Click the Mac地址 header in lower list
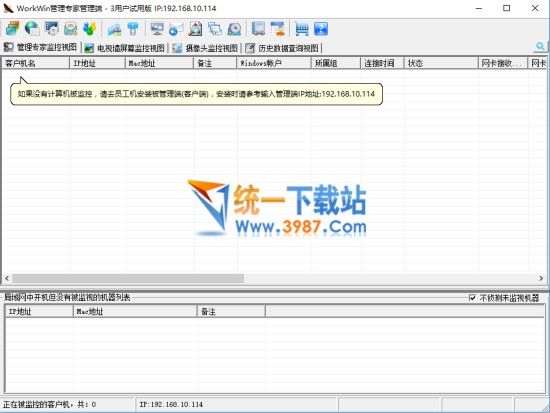Screen dimensions: 550x413 [135, 311]
